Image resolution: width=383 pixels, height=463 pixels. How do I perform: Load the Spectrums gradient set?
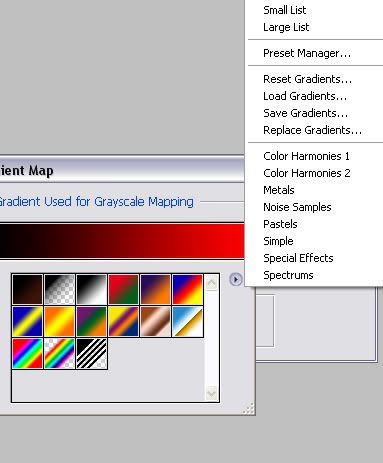[x=288, y=275]
